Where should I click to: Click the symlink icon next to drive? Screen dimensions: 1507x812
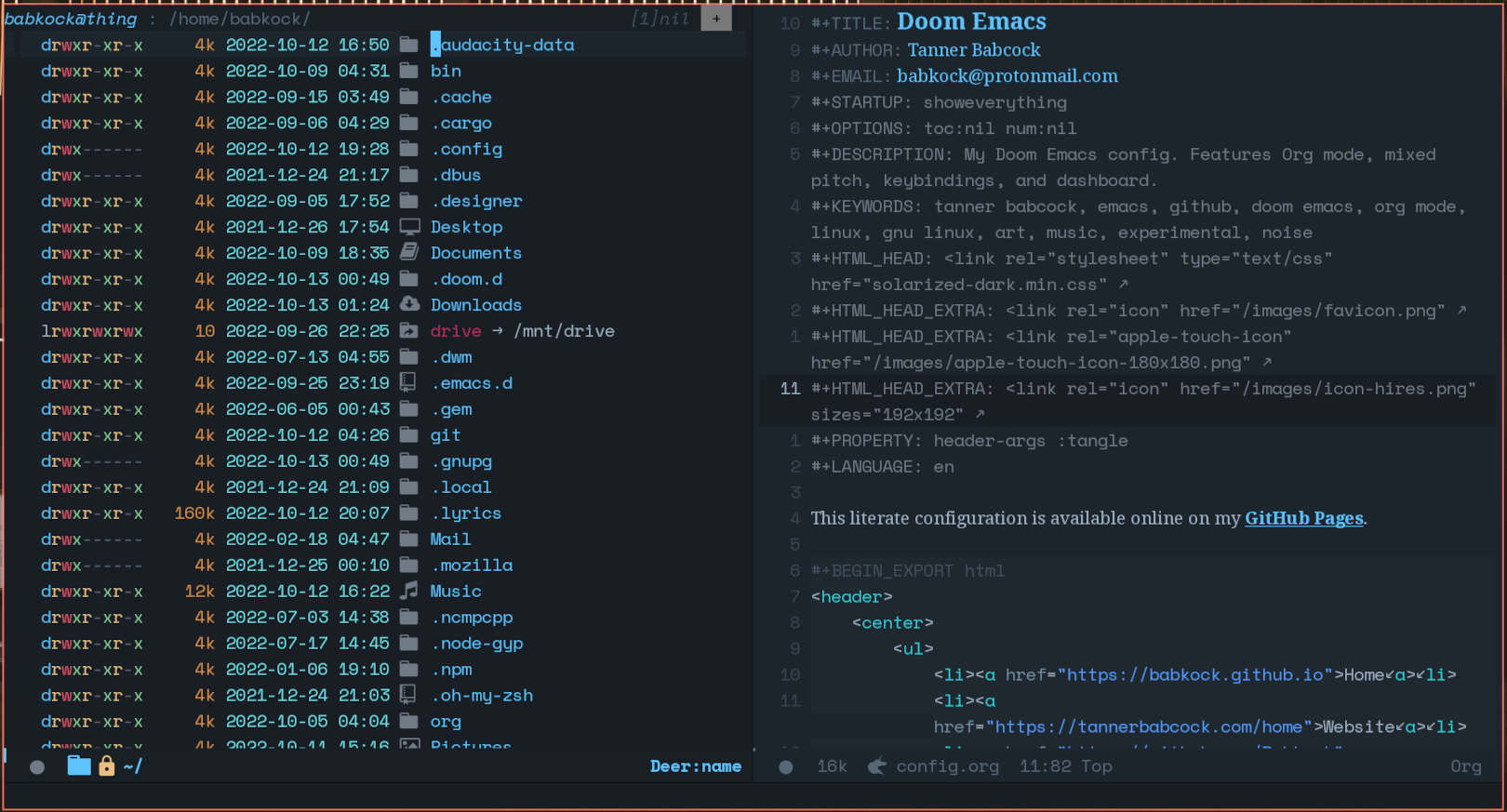408,331
